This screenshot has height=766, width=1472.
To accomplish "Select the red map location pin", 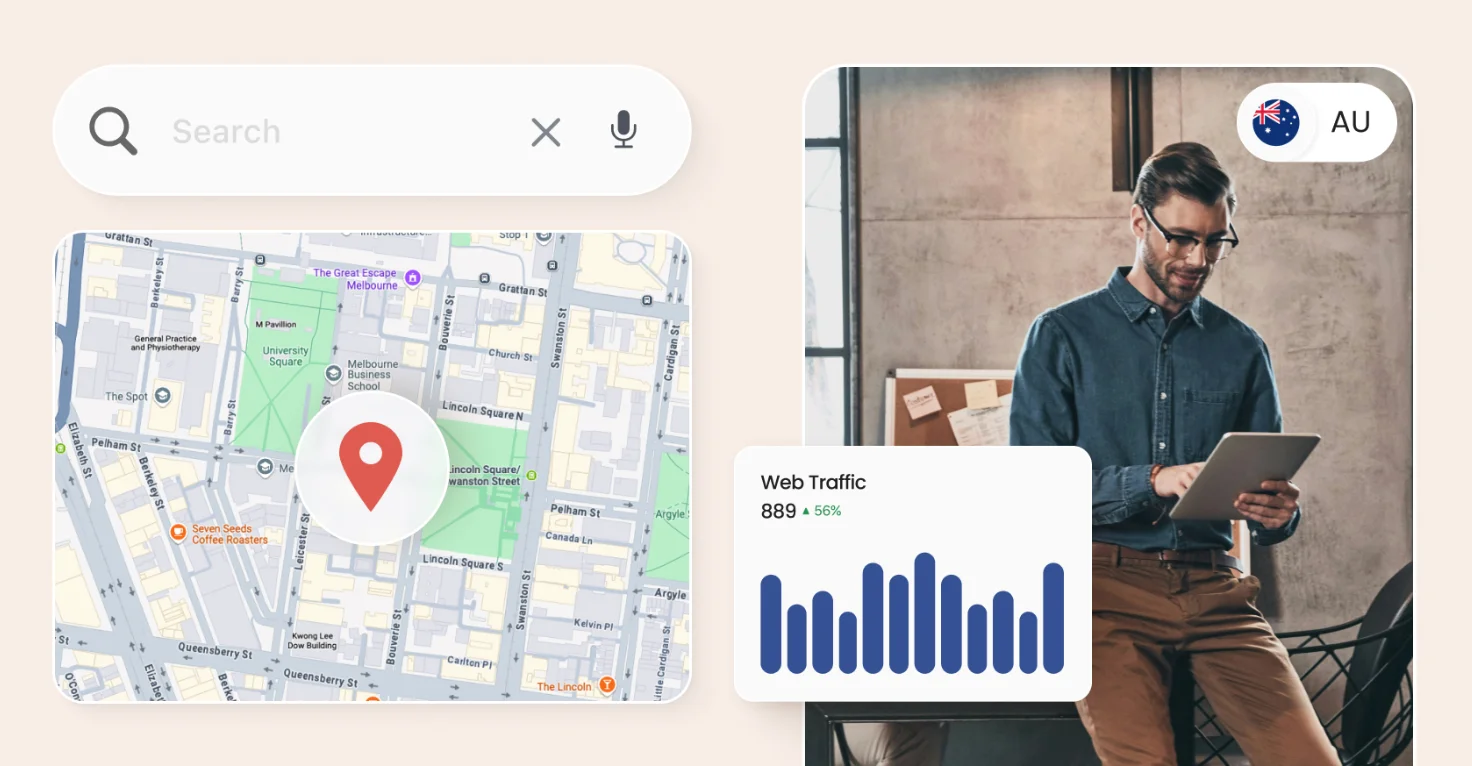I will point(371,462).
